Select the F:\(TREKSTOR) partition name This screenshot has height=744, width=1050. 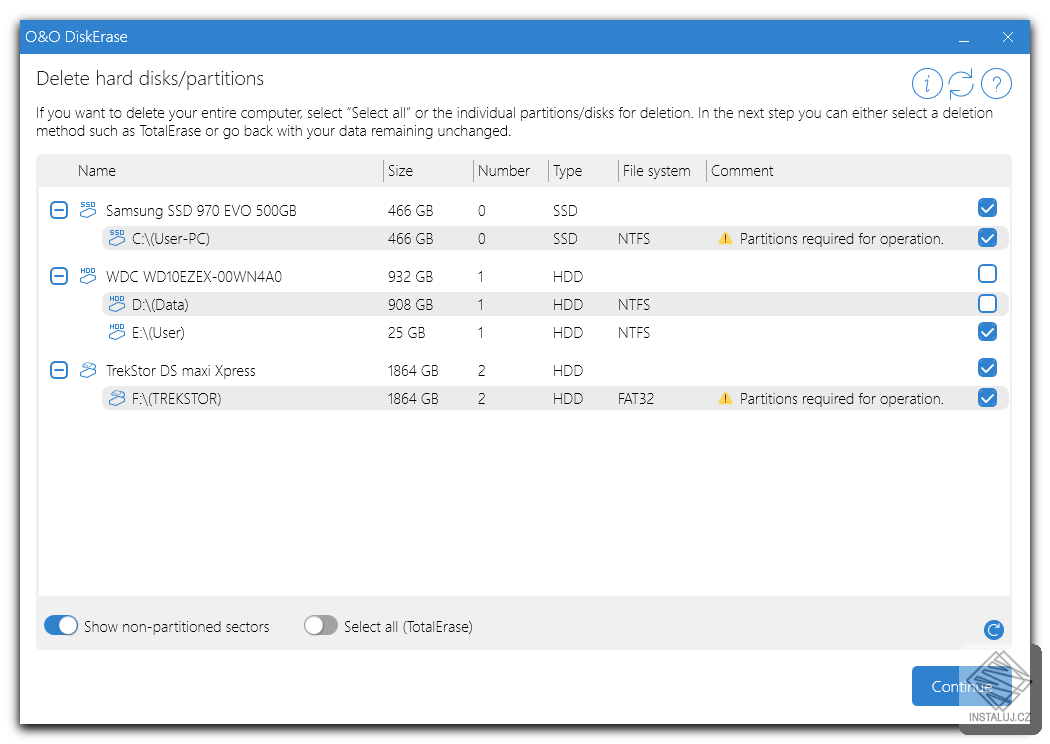point(177,399)
